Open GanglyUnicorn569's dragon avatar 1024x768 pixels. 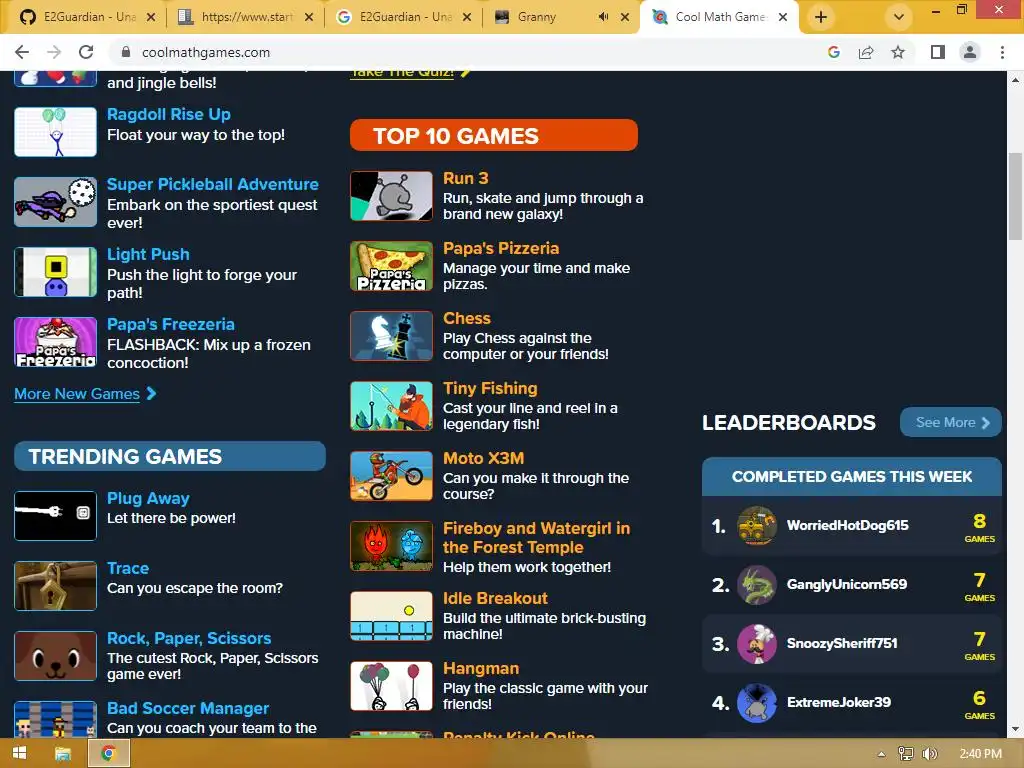757,584
